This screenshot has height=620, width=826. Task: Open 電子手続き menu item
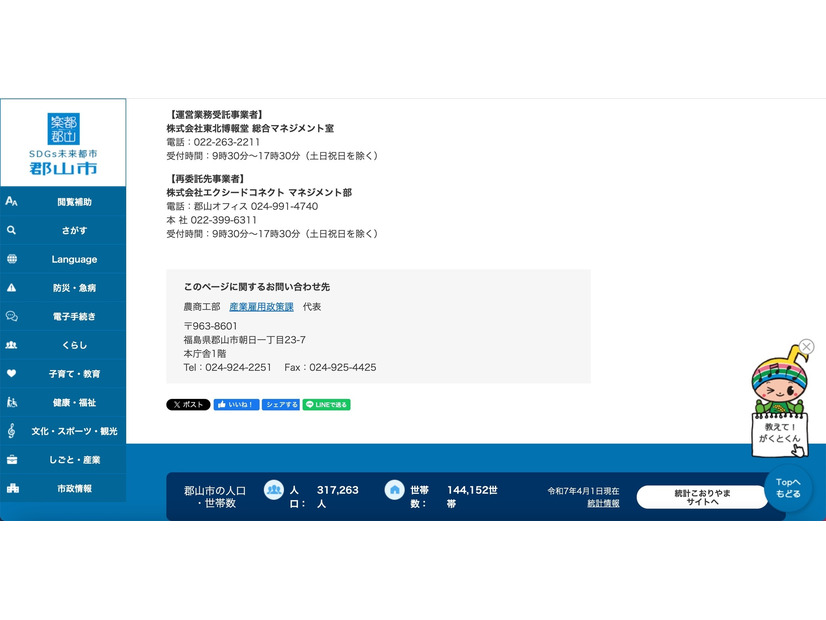click(x=74, y=316)
